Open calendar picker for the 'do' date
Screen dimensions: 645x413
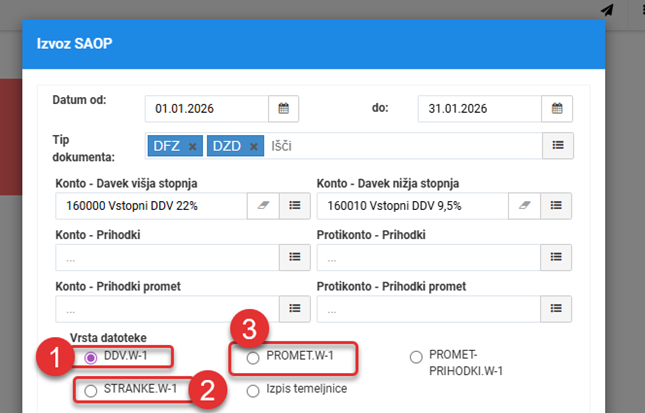tap(557, 109)
